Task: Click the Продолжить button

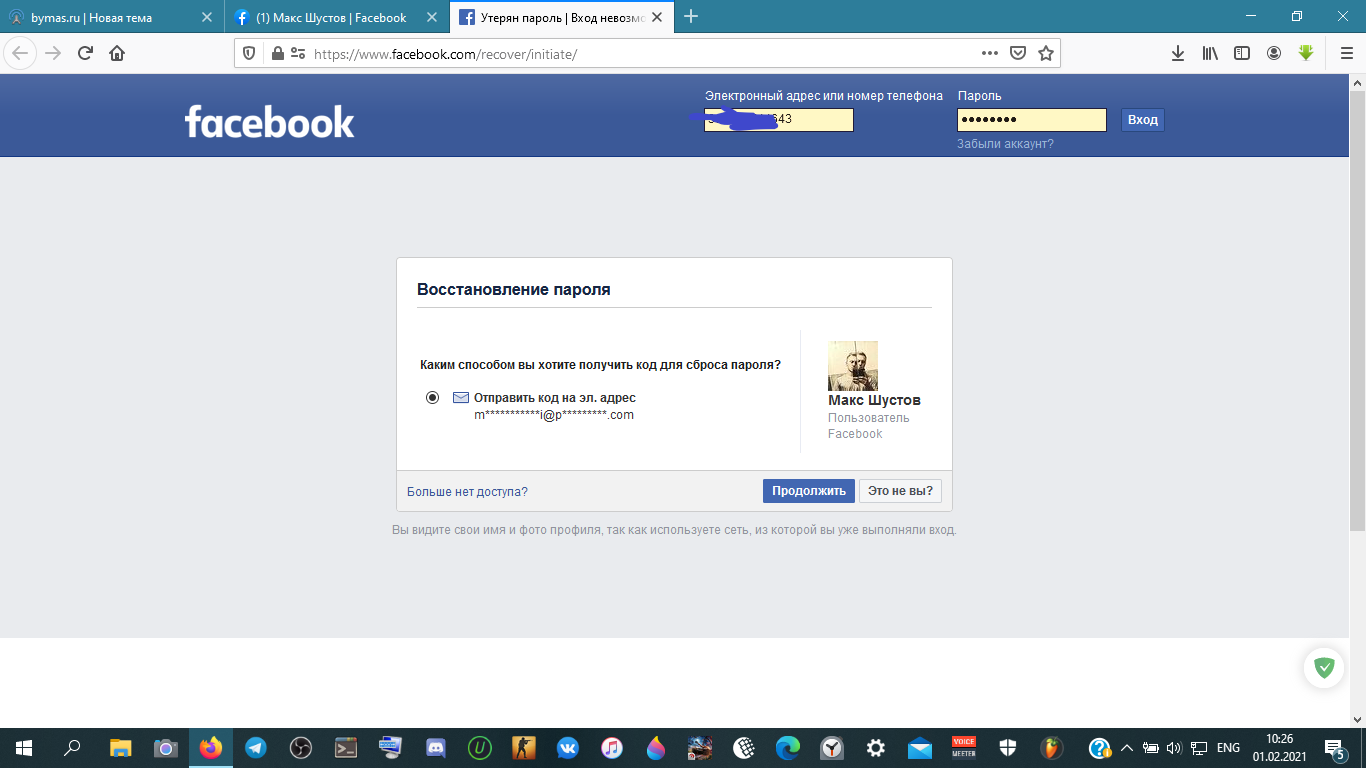Action: tap(809, 491)
